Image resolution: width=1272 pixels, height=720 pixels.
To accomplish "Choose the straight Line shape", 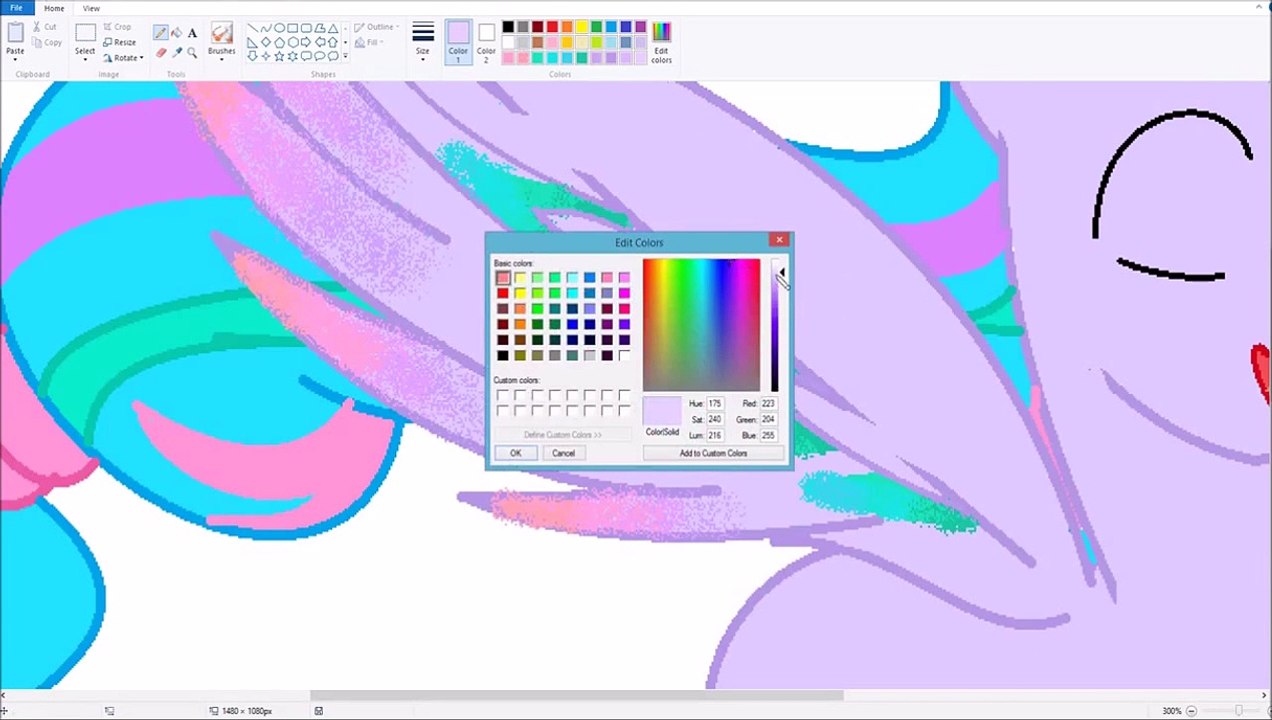I will (x=252, y=28).
